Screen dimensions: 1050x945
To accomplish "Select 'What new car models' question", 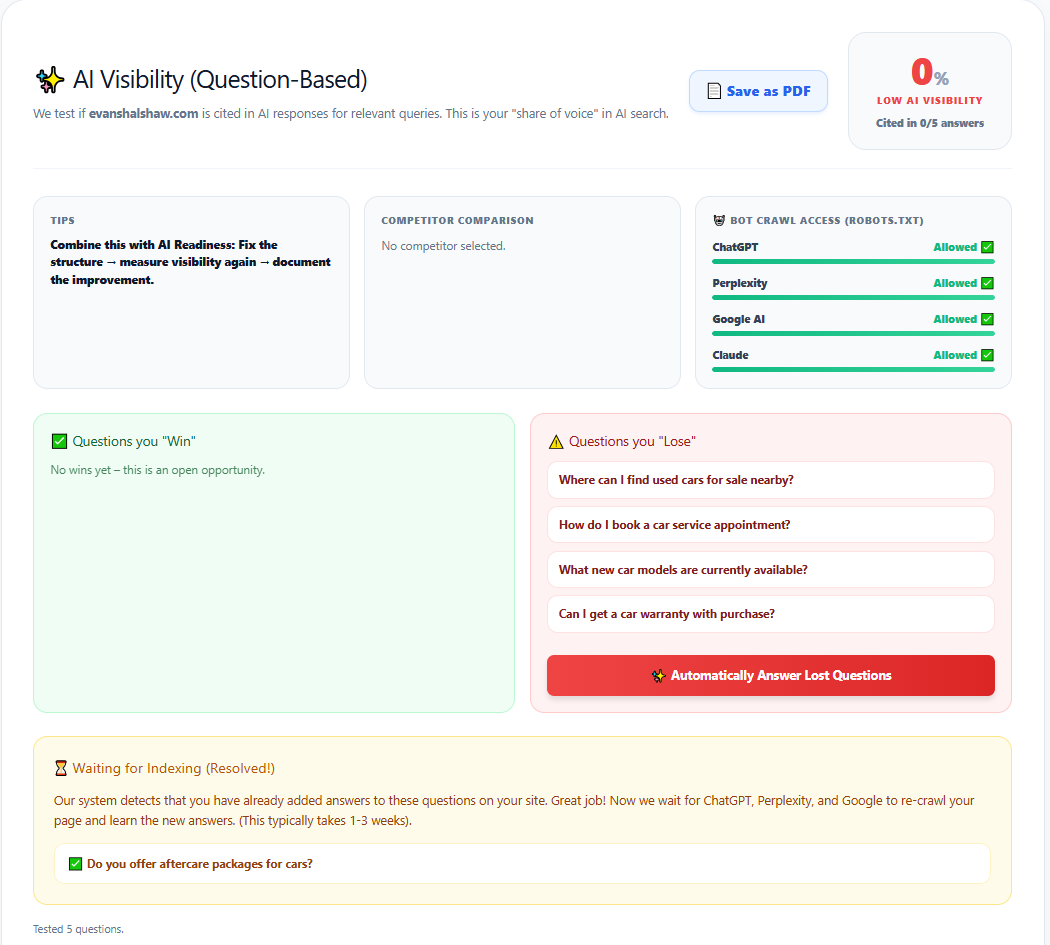I will pyautogui.click(x=771, y=570).
